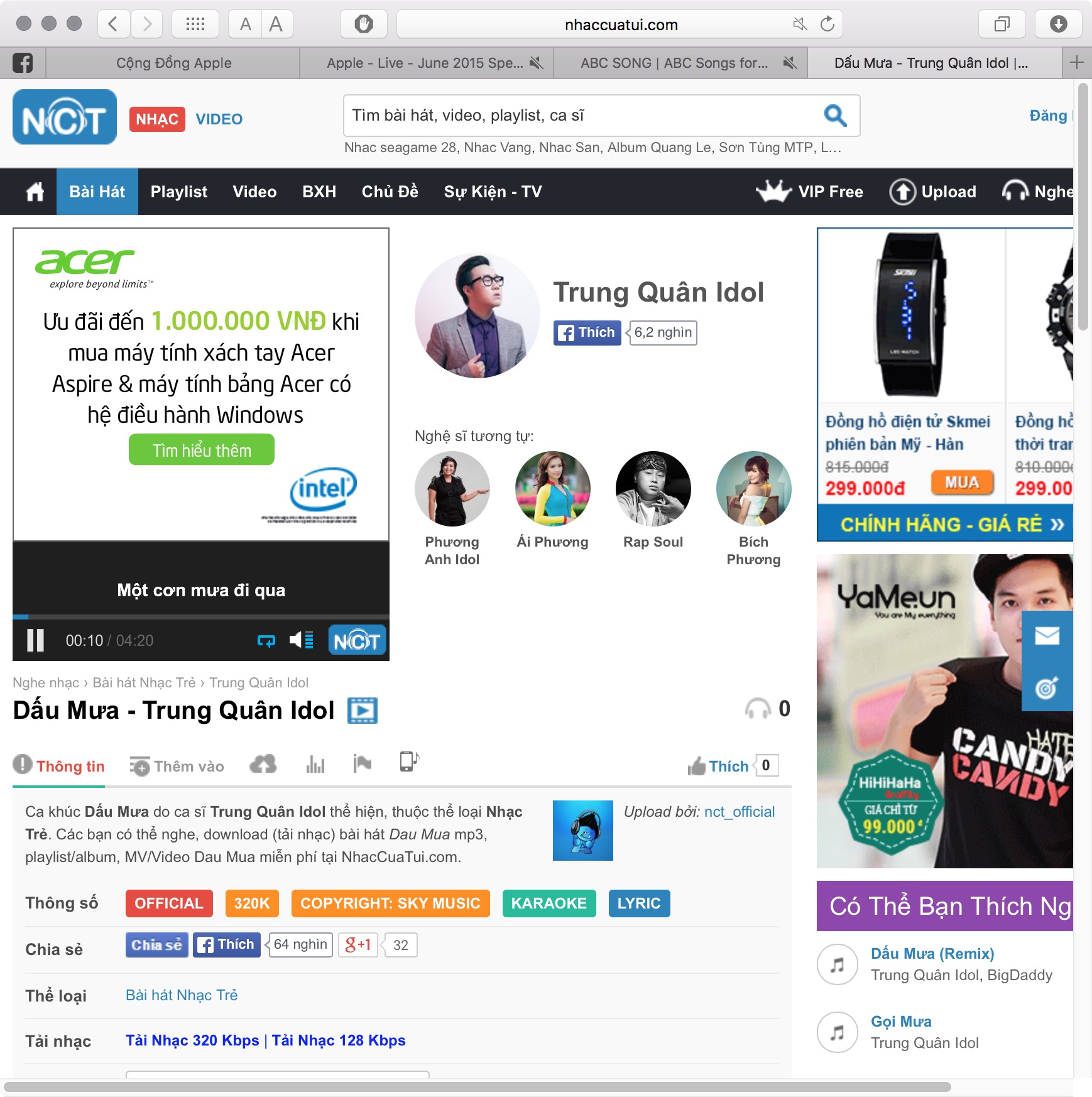This screenshot has height=1097, width=1092.
Task: Open Safari's show all tabs button
Action: click(x=1002, y=25)
